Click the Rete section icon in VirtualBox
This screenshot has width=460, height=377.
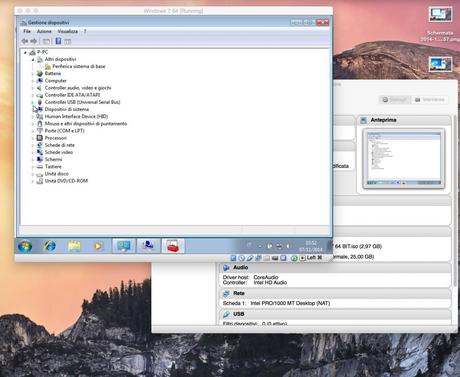(x=226, y=294)
